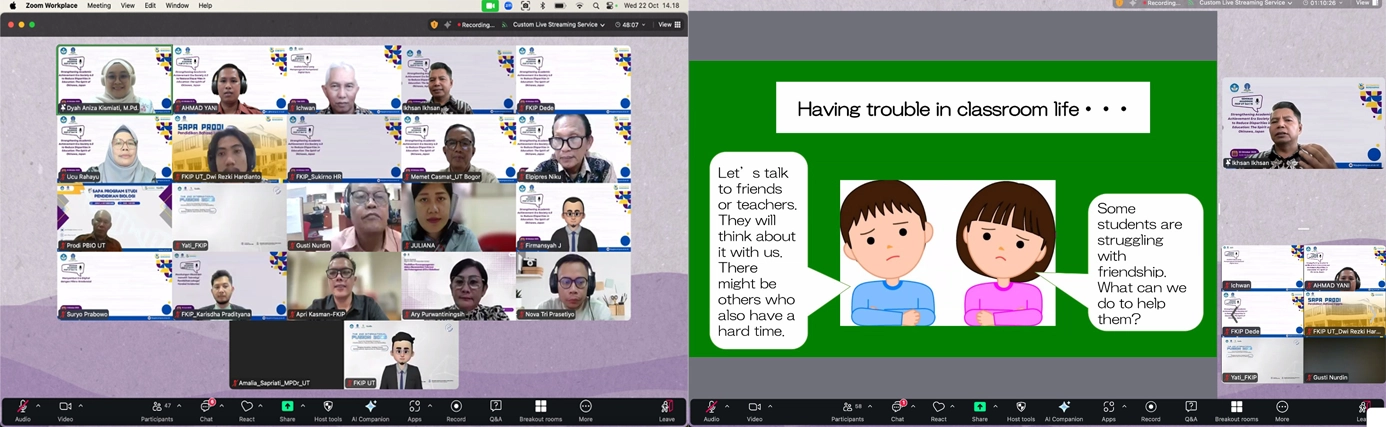Image resolution: width=1386 pixels, height=427 pixels.
Task: Select the JULIANA participant video tile
Action: (459, 216)
